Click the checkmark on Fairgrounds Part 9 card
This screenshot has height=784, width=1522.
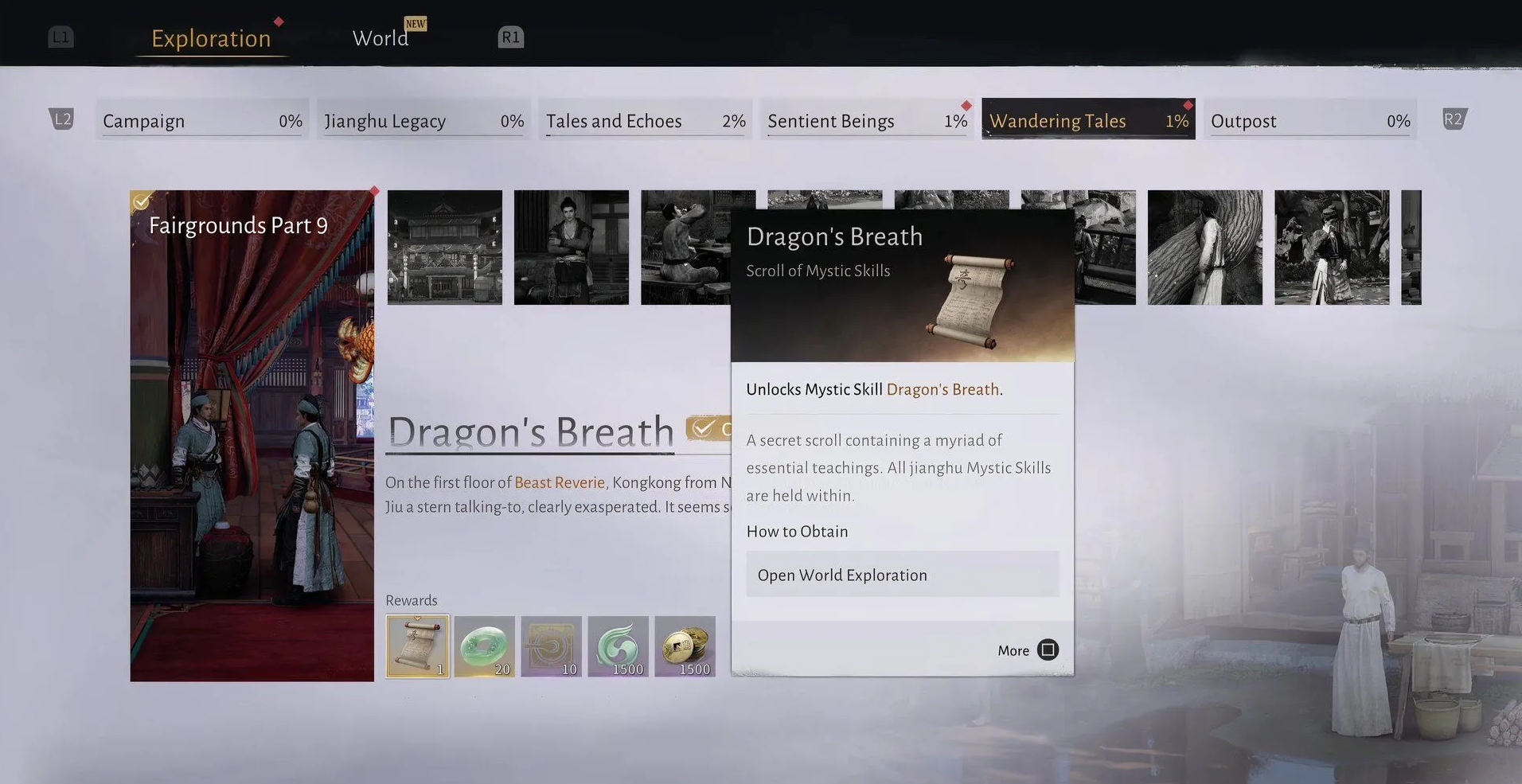142,201
